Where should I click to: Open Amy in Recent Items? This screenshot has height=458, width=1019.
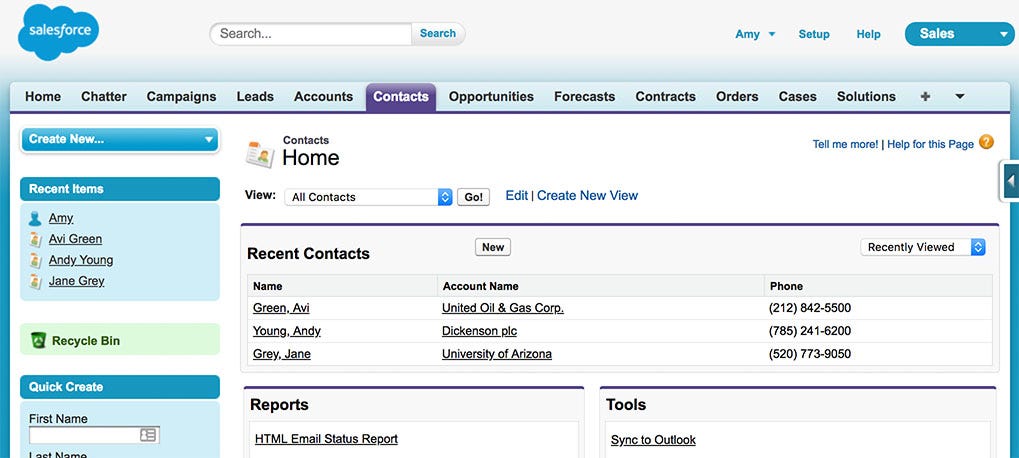point(61,218)
